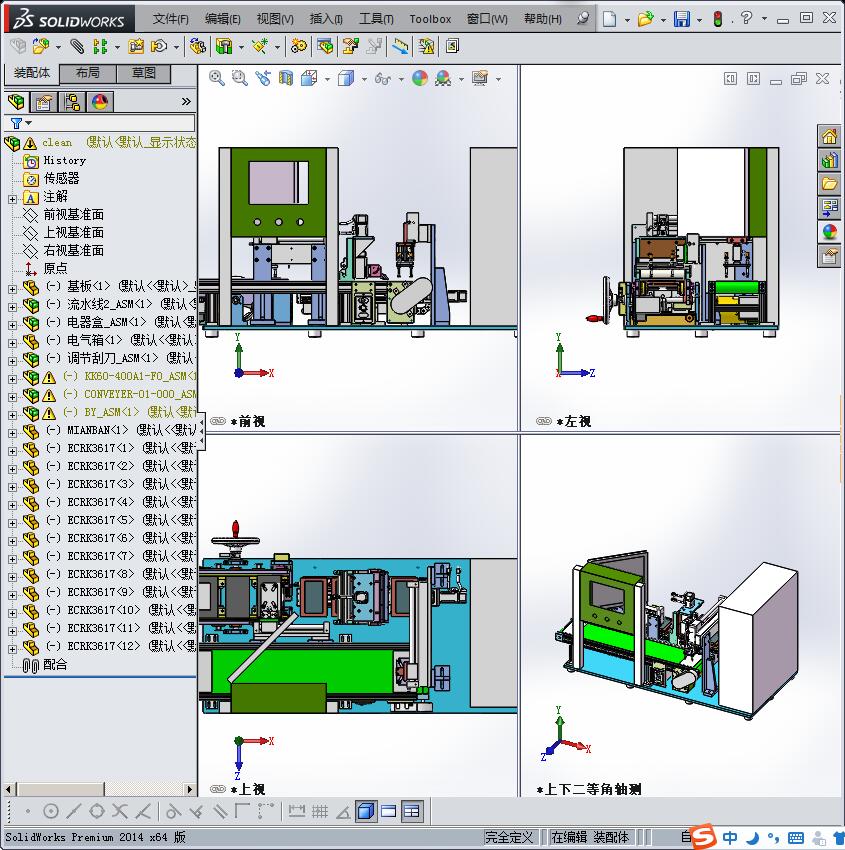
Task: Click the Smart Fasteners icon
Action: 136,47
